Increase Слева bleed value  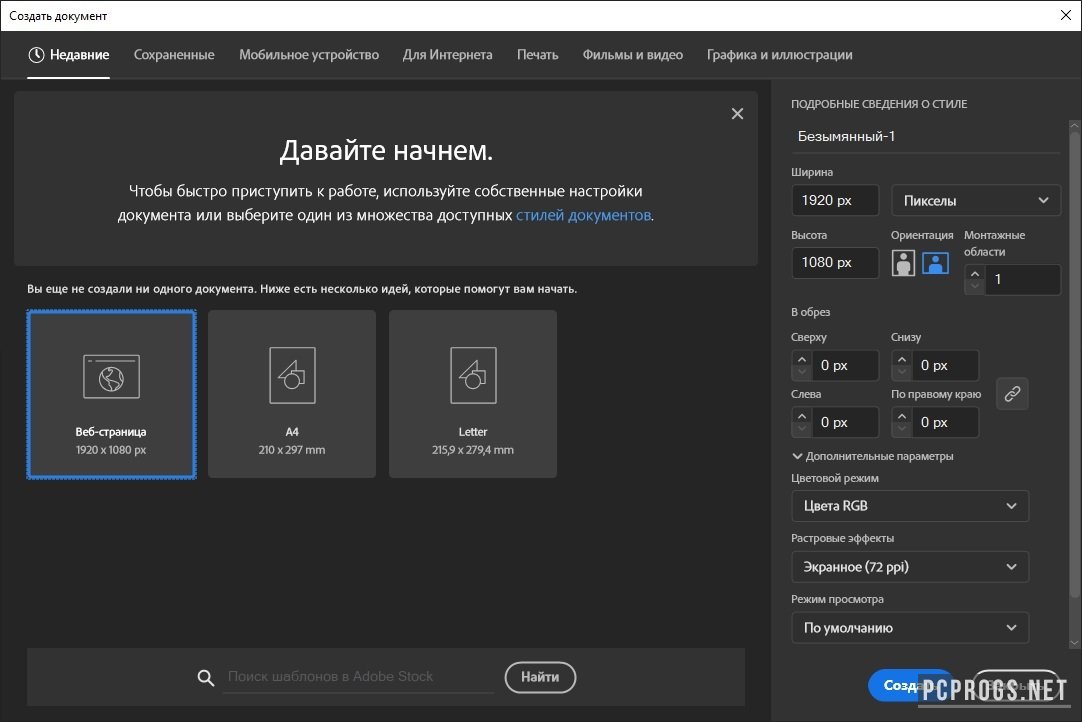tap(801, 416)
